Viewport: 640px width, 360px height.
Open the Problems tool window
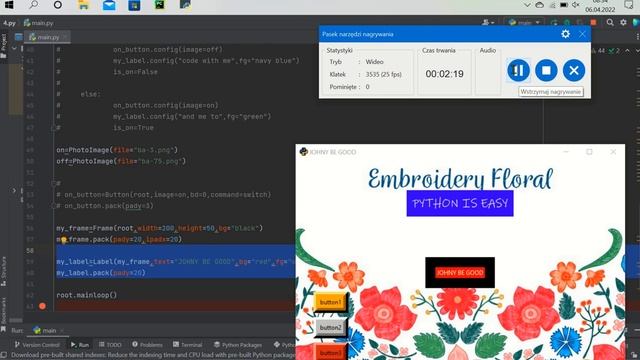pos(147,345)
